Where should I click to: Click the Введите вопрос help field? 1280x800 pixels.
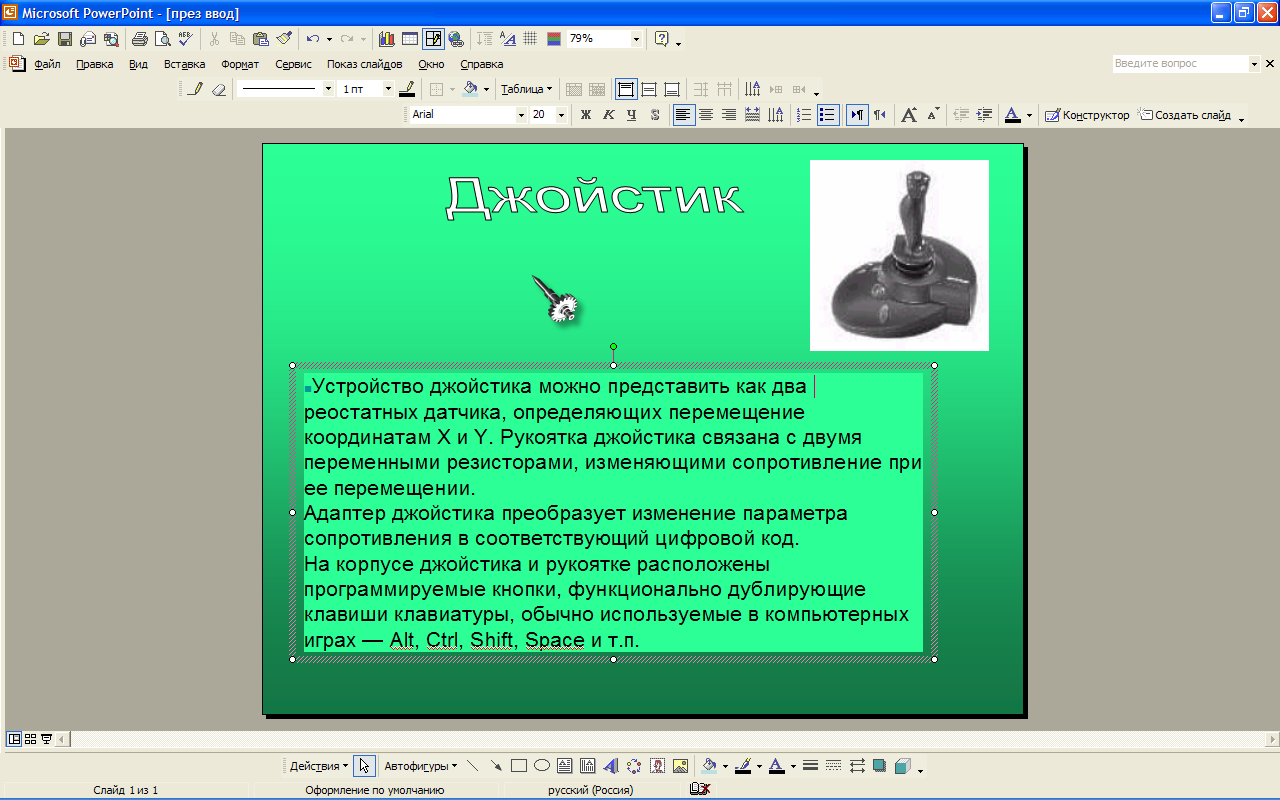[1180, 64]
